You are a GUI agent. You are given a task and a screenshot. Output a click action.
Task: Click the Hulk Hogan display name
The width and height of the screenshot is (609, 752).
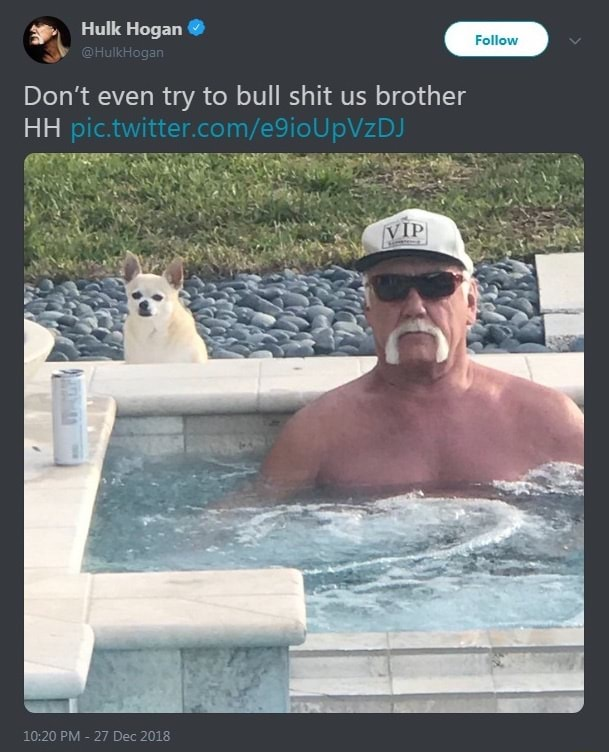(x=131, y=29)
